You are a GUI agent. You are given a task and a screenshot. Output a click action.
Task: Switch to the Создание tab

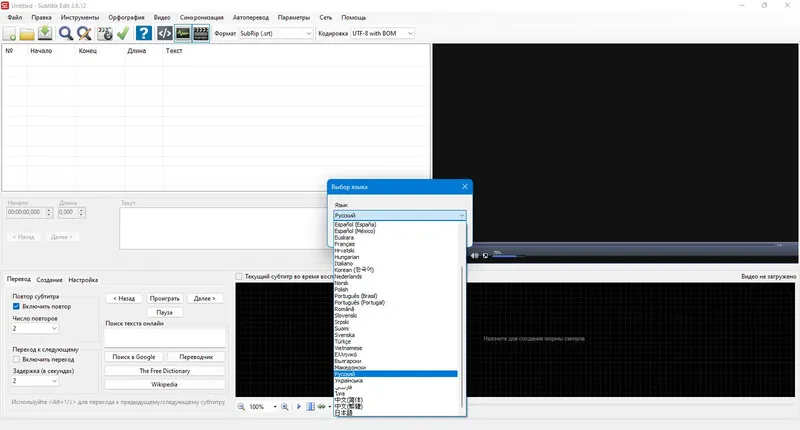(x=49, y=280)
